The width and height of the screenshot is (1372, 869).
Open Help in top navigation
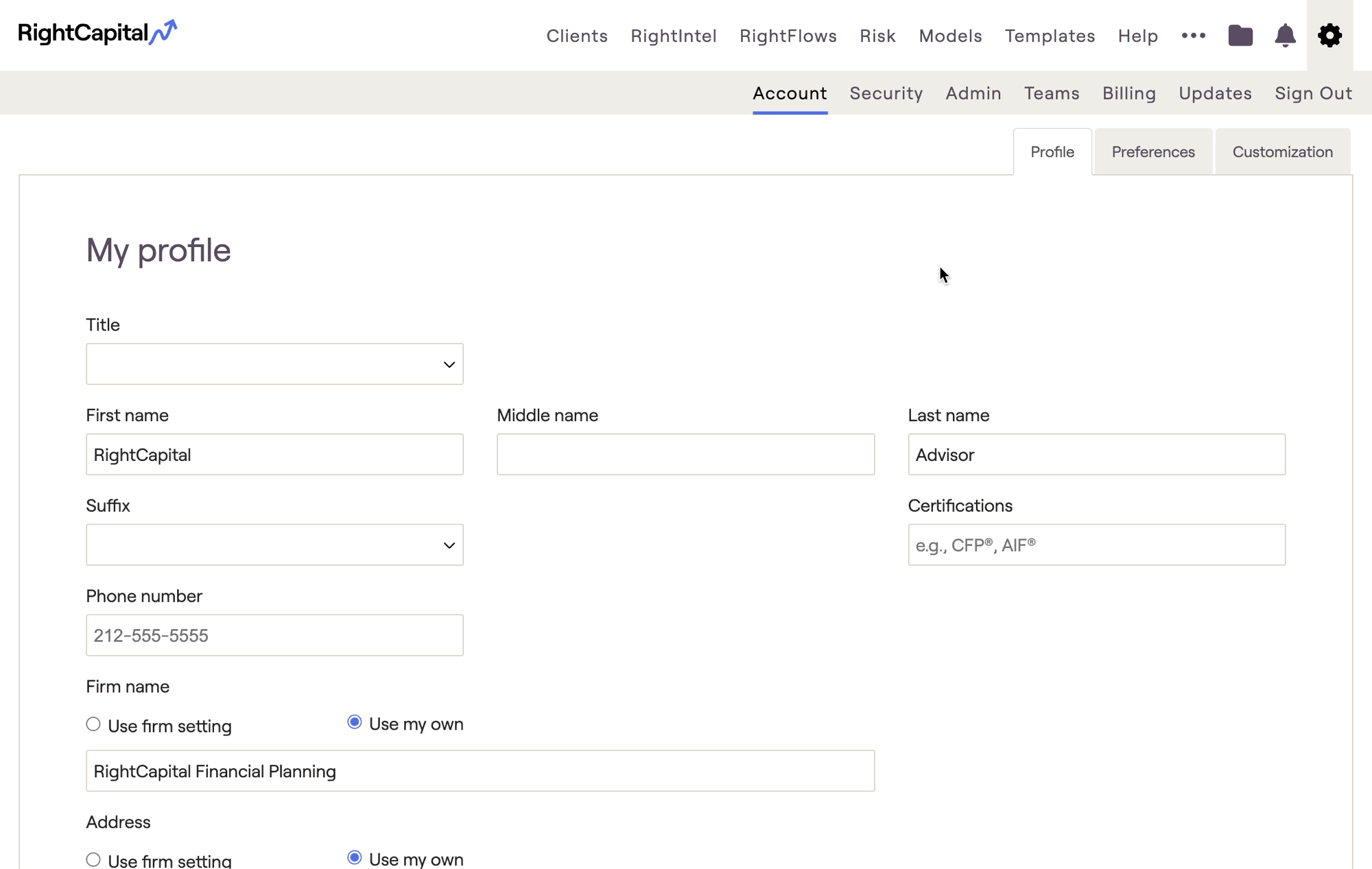coord(1138,36)
